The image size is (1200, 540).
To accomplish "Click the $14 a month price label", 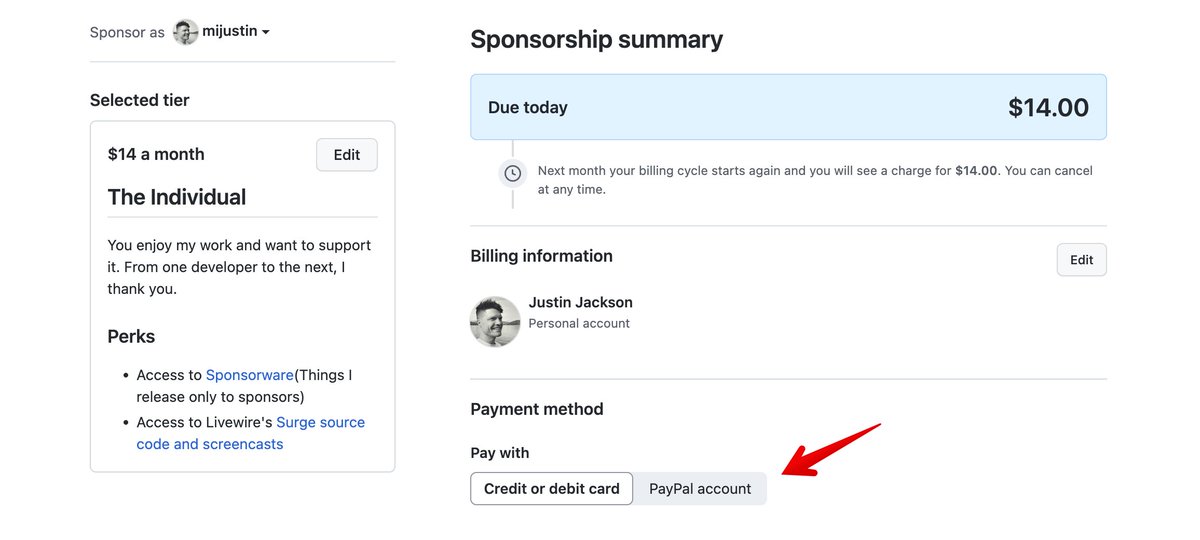I will point(156,154).
